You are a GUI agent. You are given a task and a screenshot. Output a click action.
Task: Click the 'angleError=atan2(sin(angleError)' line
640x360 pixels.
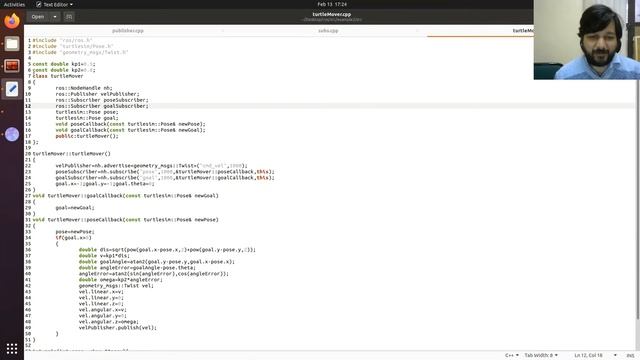pyautogui.click(x=153, y=274)
